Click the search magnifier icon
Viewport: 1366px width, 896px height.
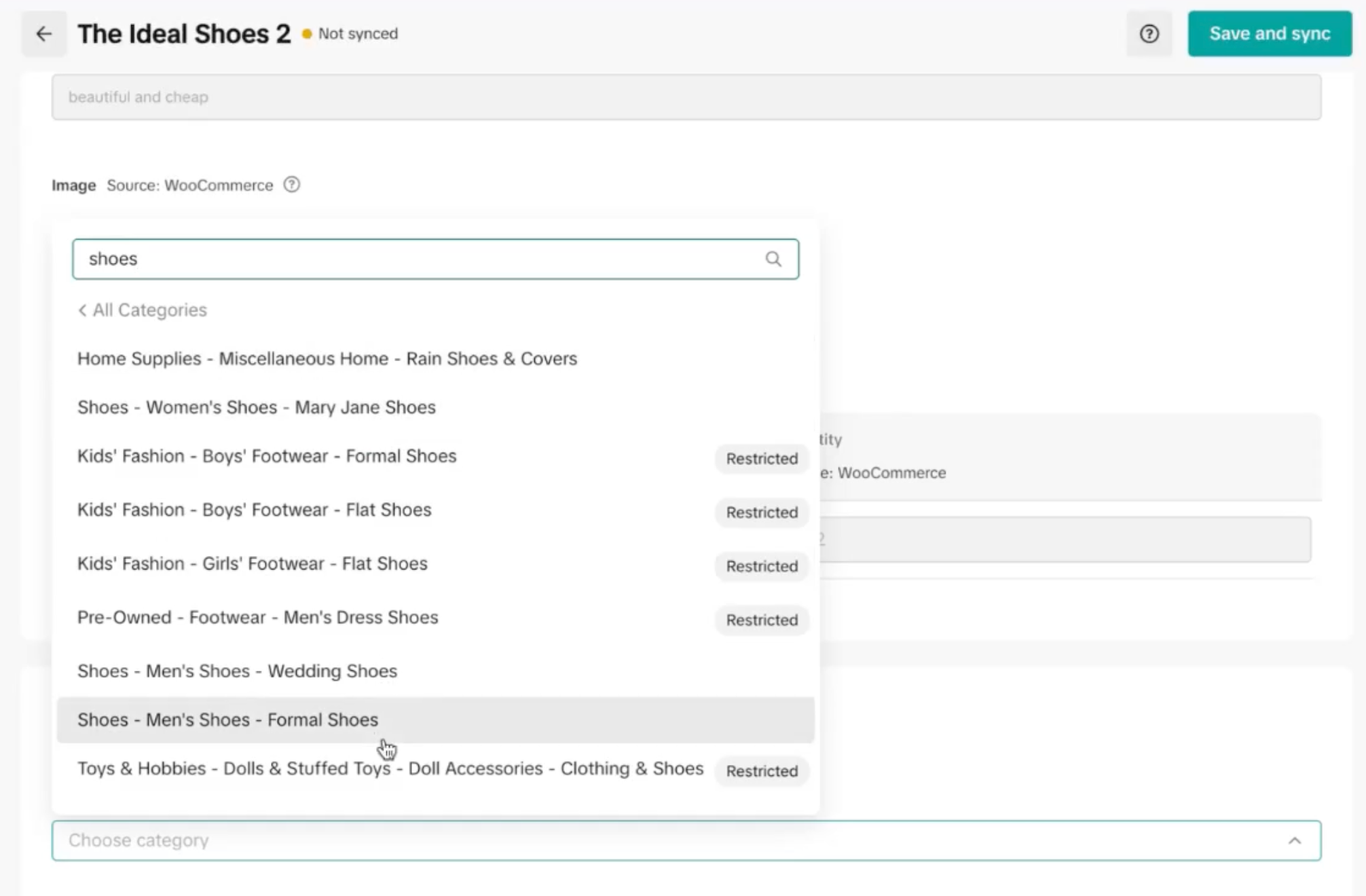773,259
